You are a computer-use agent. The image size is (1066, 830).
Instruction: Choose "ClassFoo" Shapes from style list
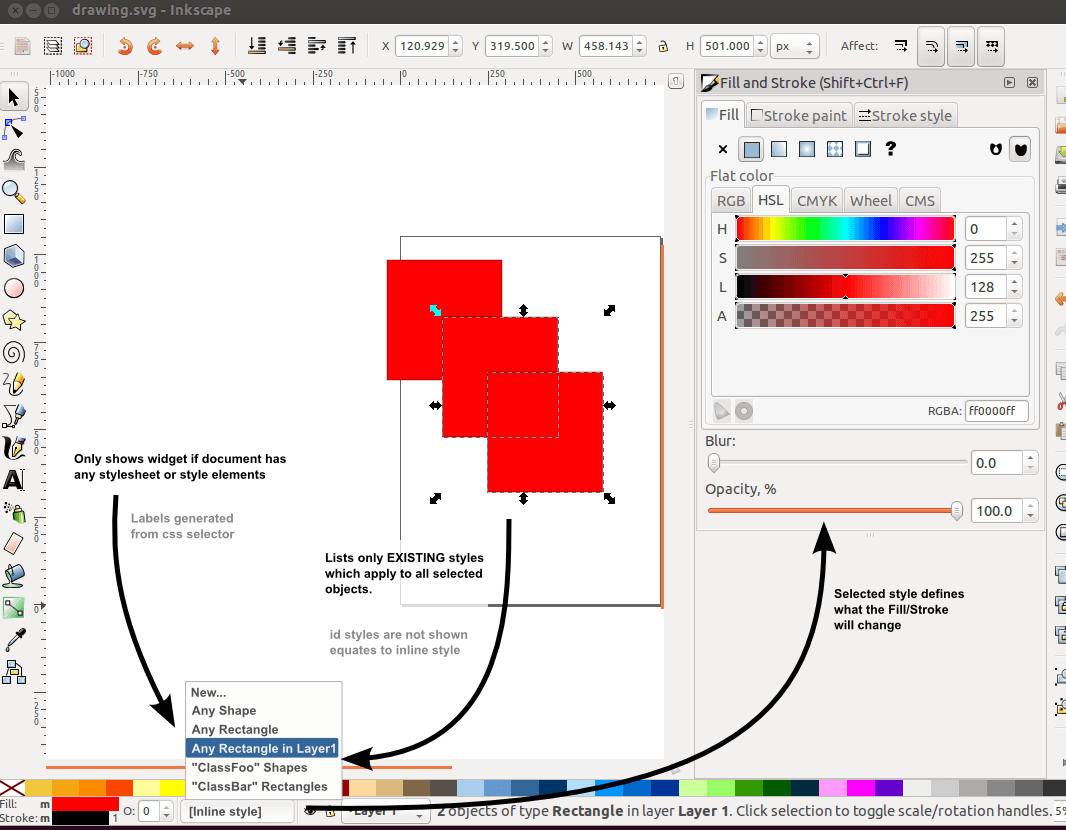coord(249,767)
